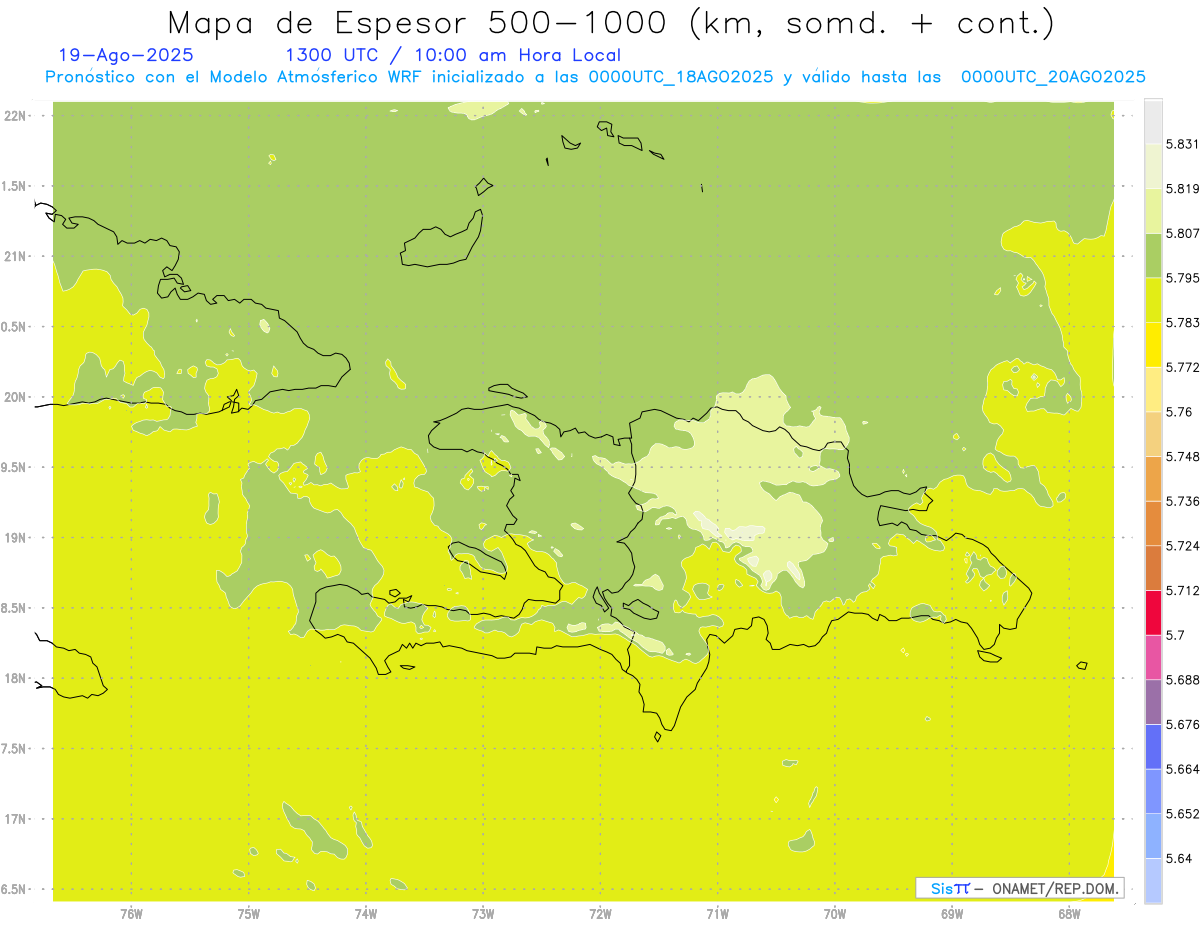
Task: Click the latitude axis label 19N
Action: coord(16,538)
